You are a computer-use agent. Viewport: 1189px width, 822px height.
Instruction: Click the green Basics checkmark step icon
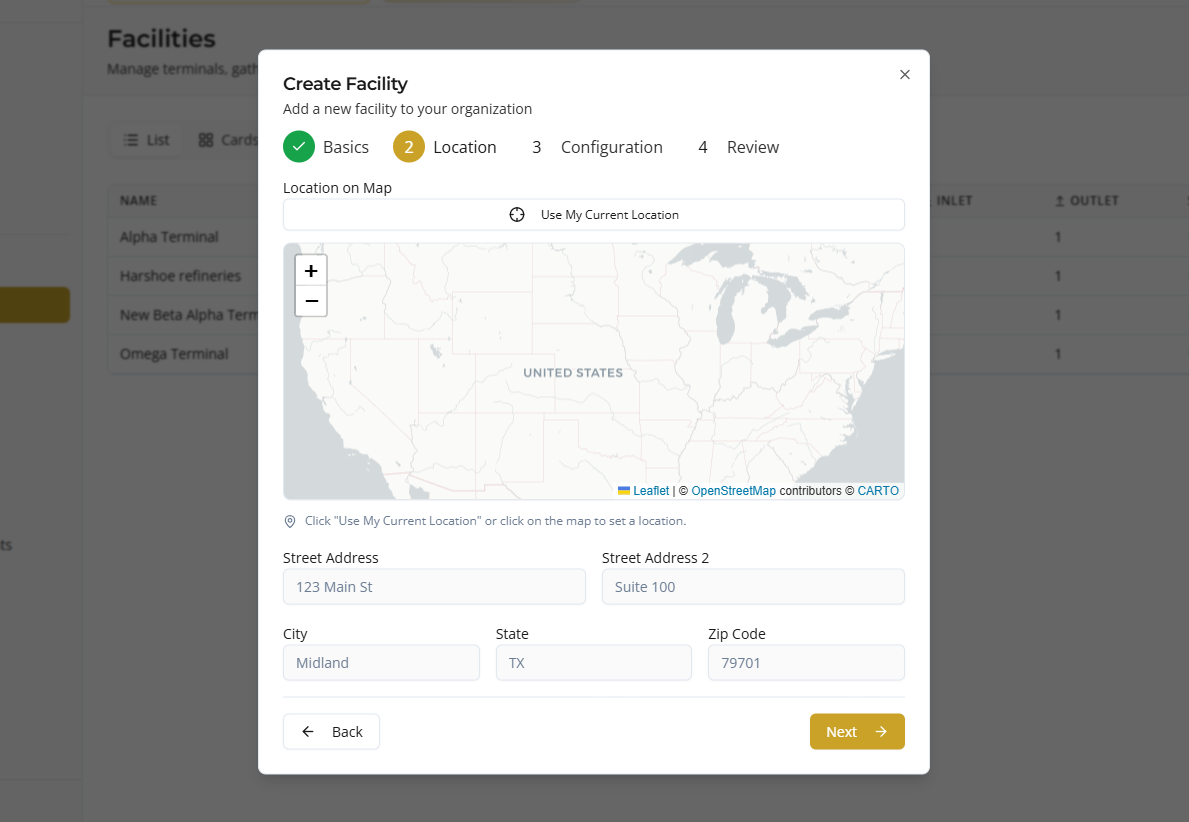299,146
